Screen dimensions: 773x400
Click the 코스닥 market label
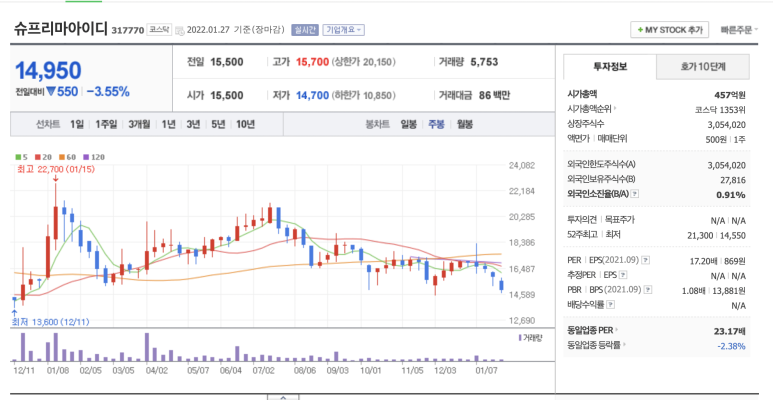[159, 30]
